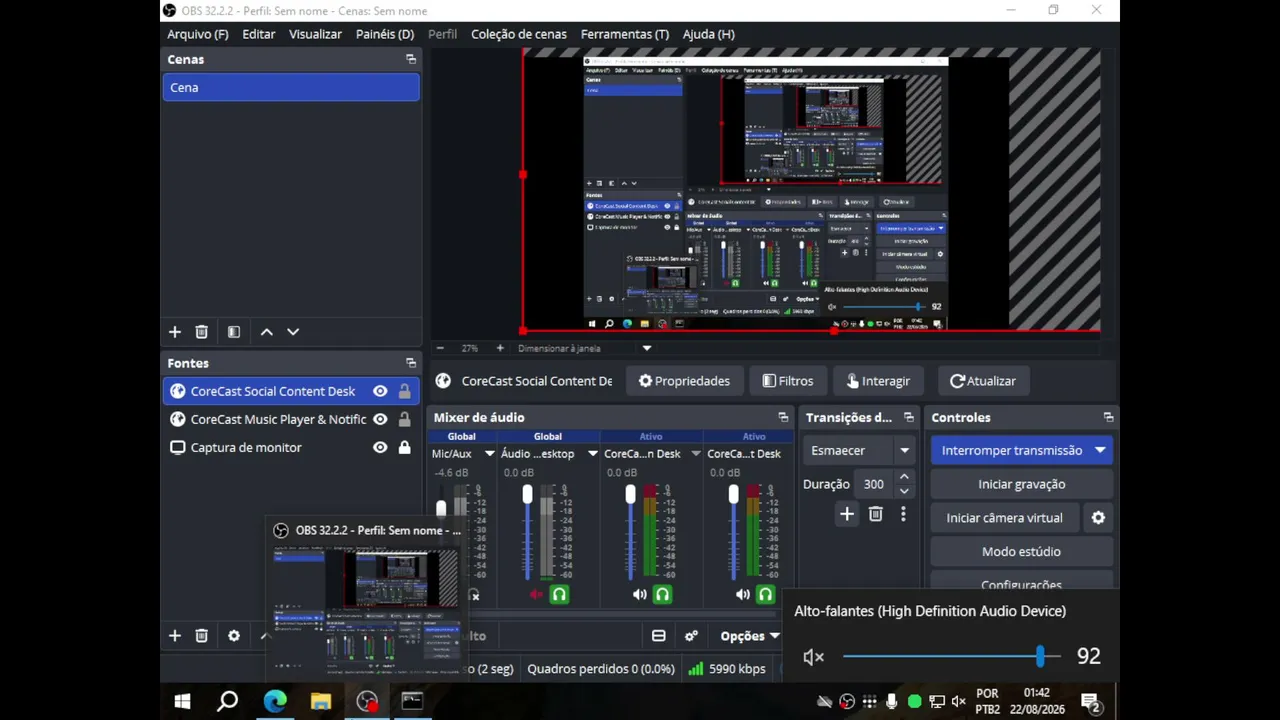This screenshot has width=1280, height=720.
Task: Delete the selected source in Fontes
Action: pos(201,636)
